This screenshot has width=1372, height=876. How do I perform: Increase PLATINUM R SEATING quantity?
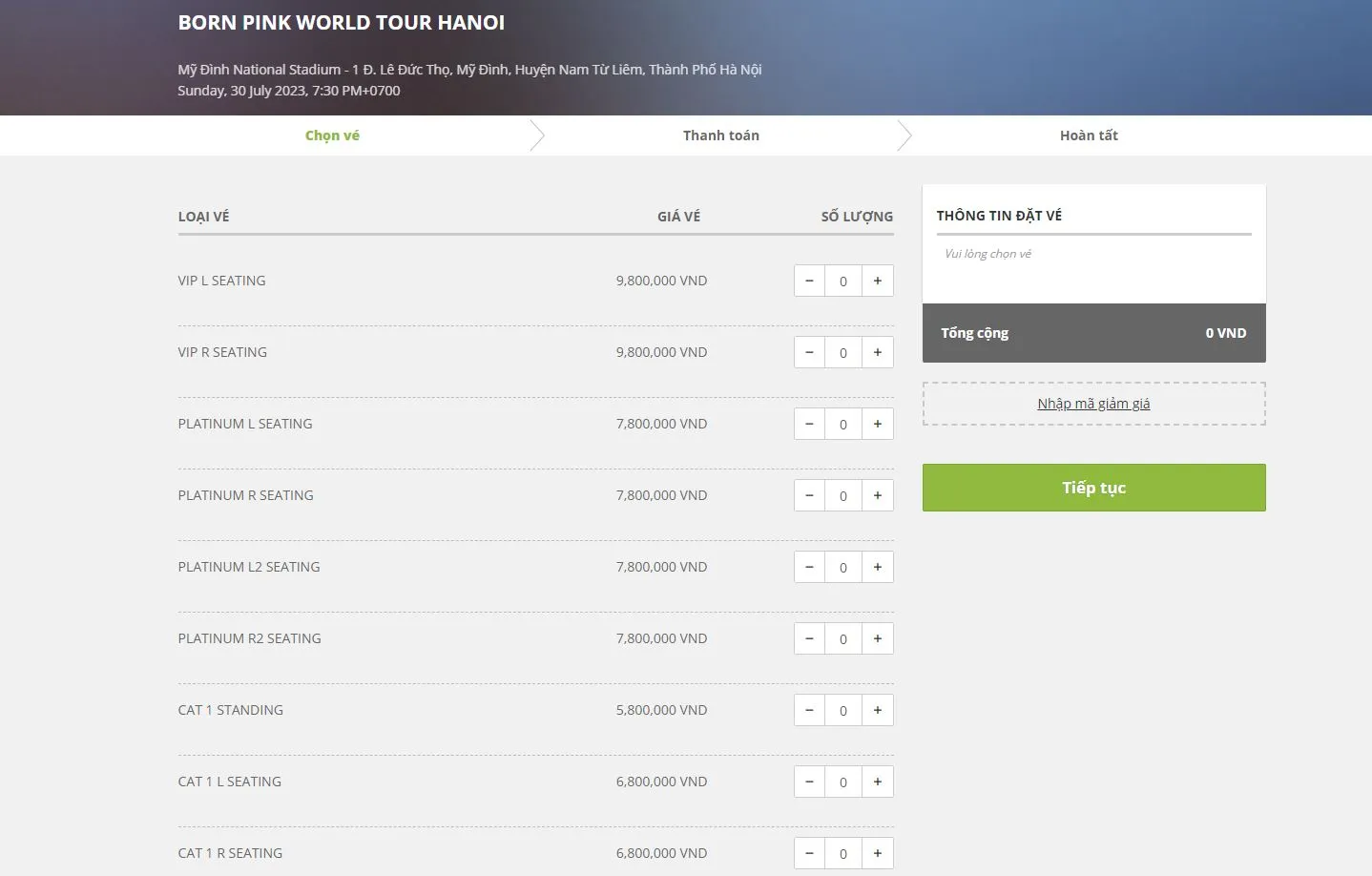878,495
